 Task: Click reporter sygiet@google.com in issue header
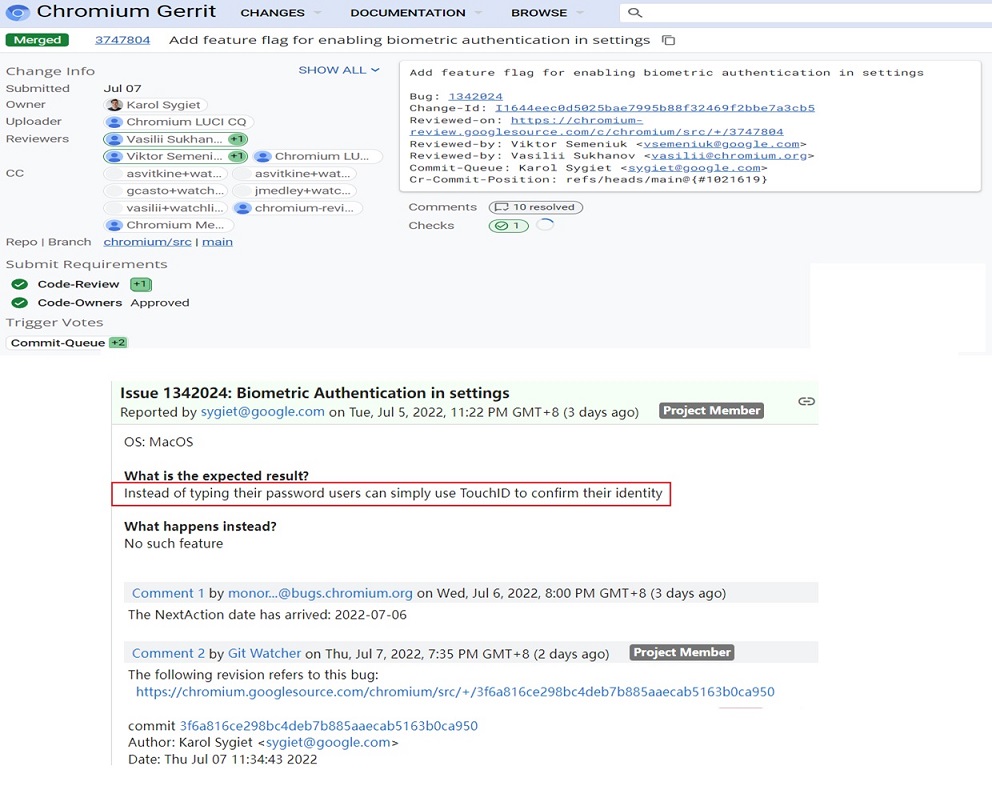click(263, 412)
